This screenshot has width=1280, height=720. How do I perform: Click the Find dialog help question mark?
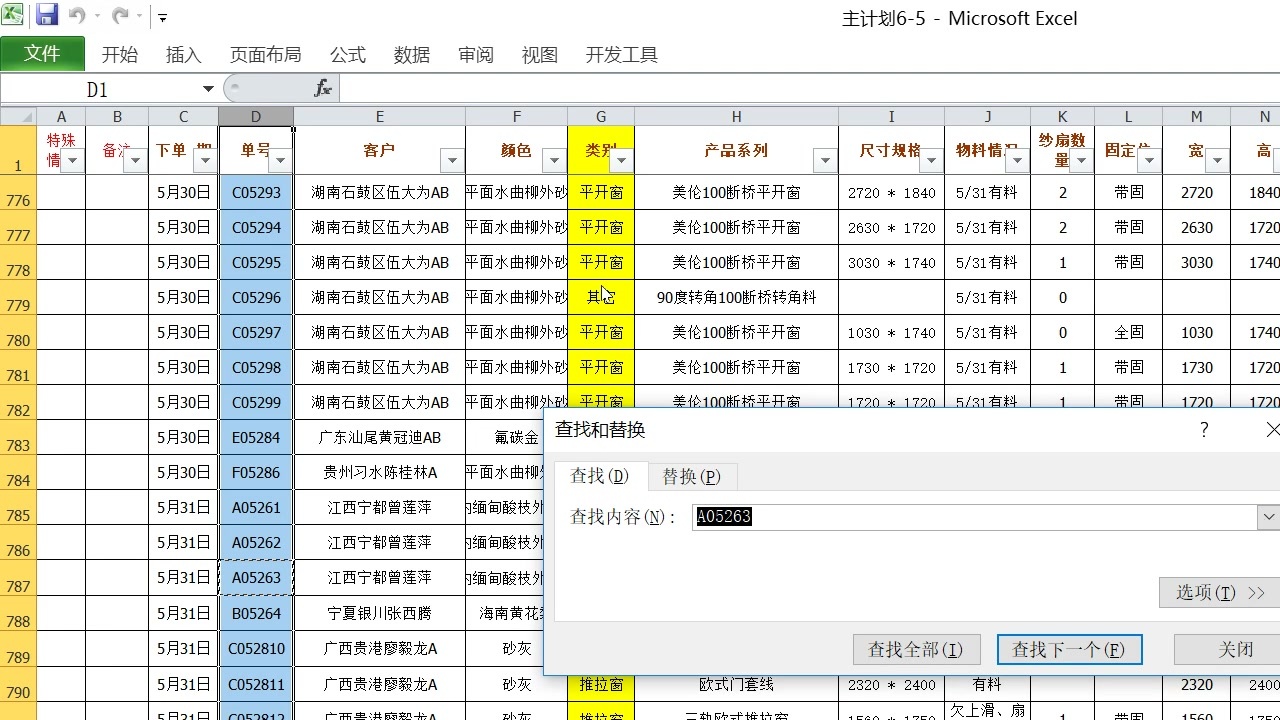(1204, 430)
